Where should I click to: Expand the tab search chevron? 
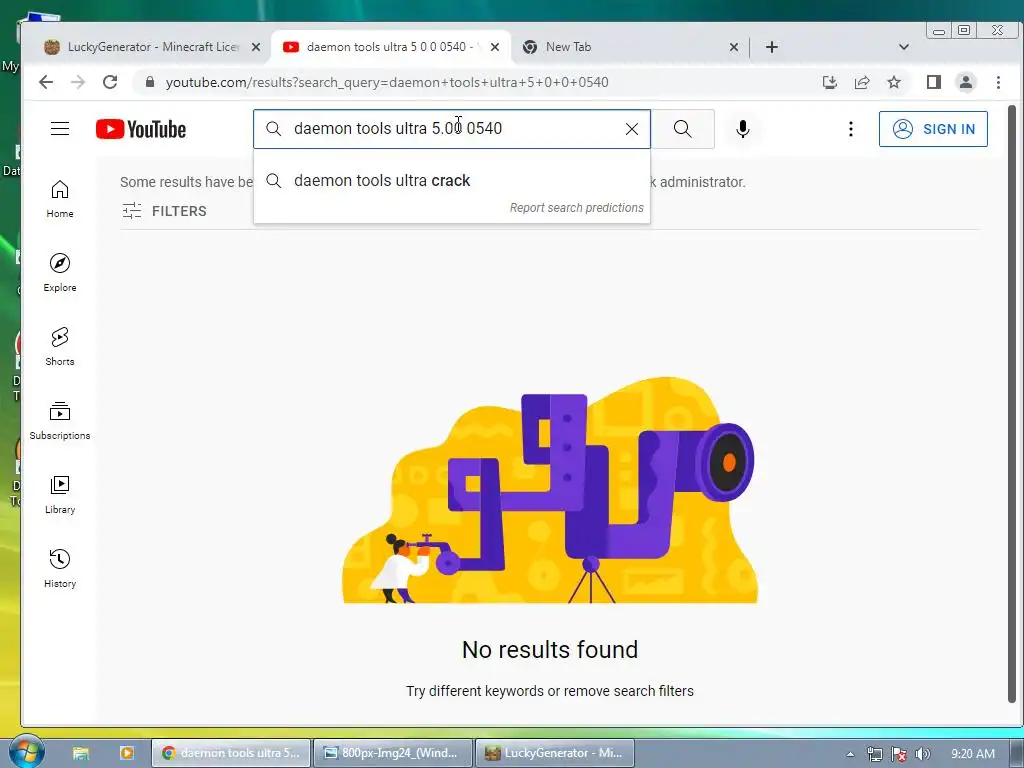tap(904, 47)
